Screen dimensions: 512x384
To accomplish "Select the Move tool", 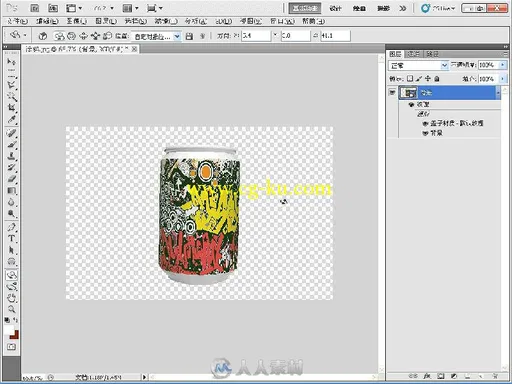I will point(11,62).
